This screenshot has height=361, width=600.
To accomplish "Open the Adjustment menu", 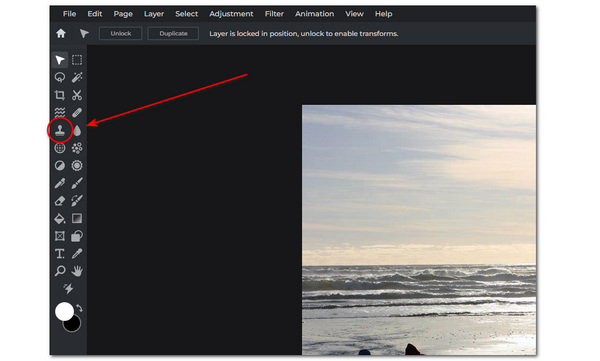I will (231, 14).
